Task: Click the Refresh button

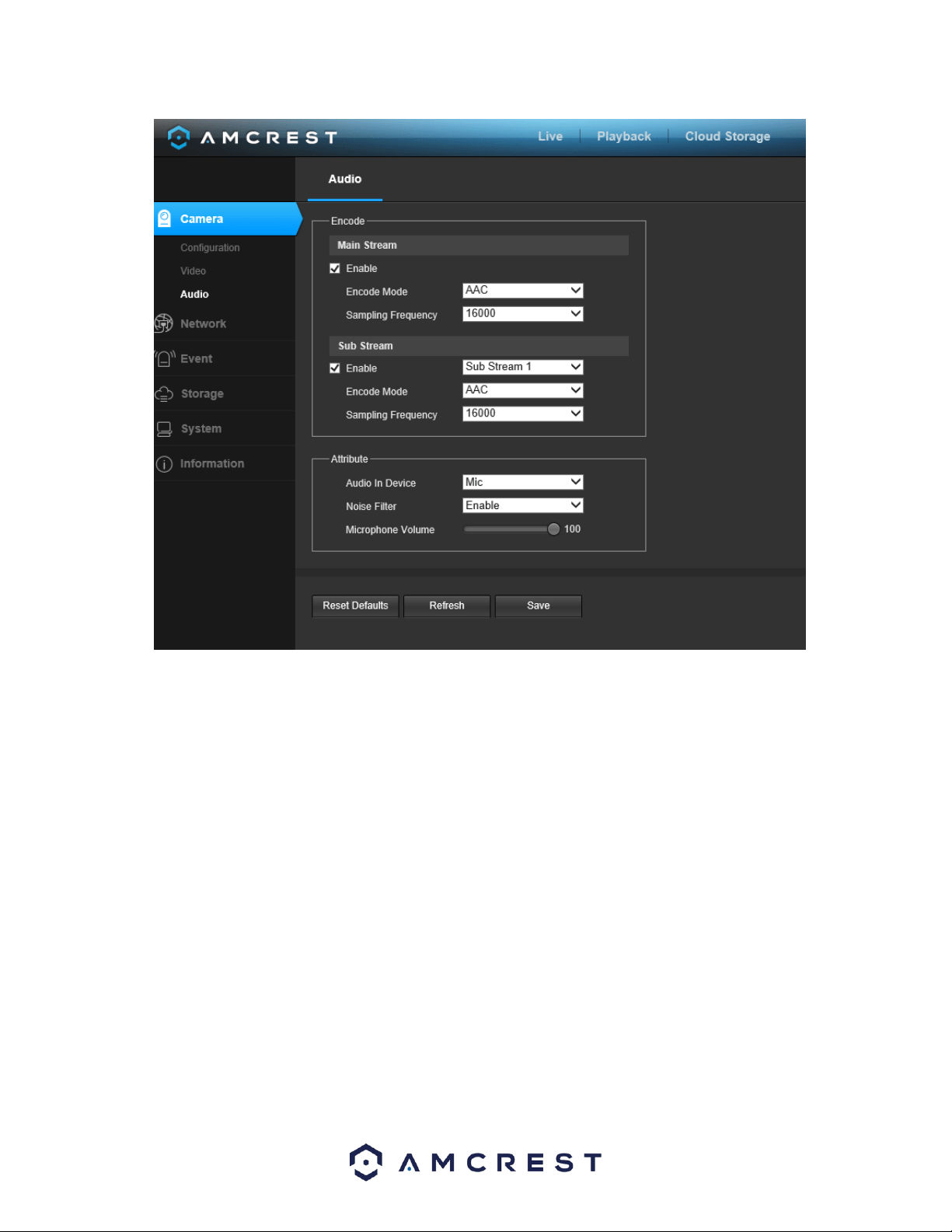Action: (x=447, y=606)
